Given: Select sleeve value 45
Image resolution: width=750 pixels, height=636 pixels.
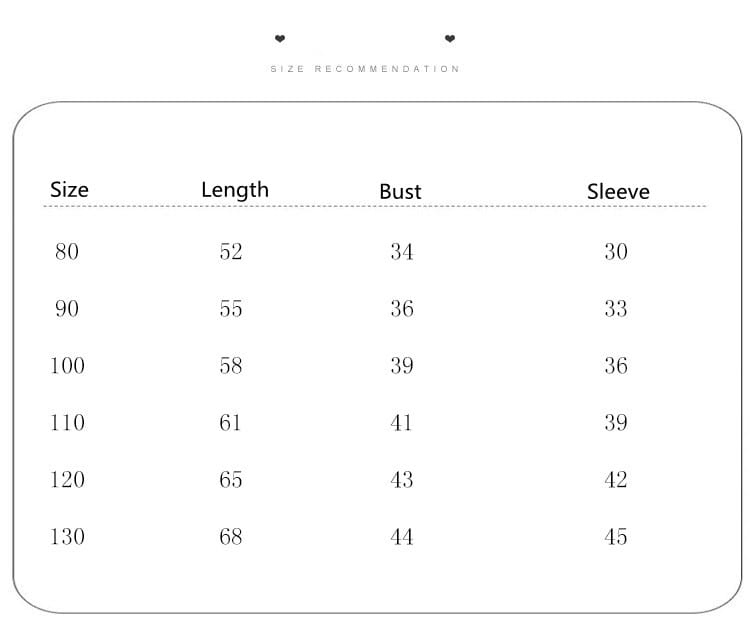Looking at the screenshot, I should 616,536.
